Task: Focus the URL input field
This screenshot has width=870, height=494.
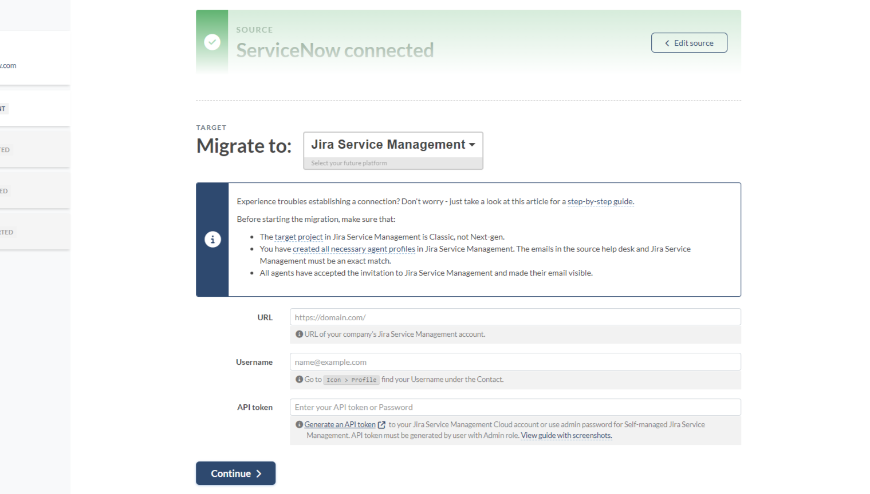Action: click(x=515, y=317)
